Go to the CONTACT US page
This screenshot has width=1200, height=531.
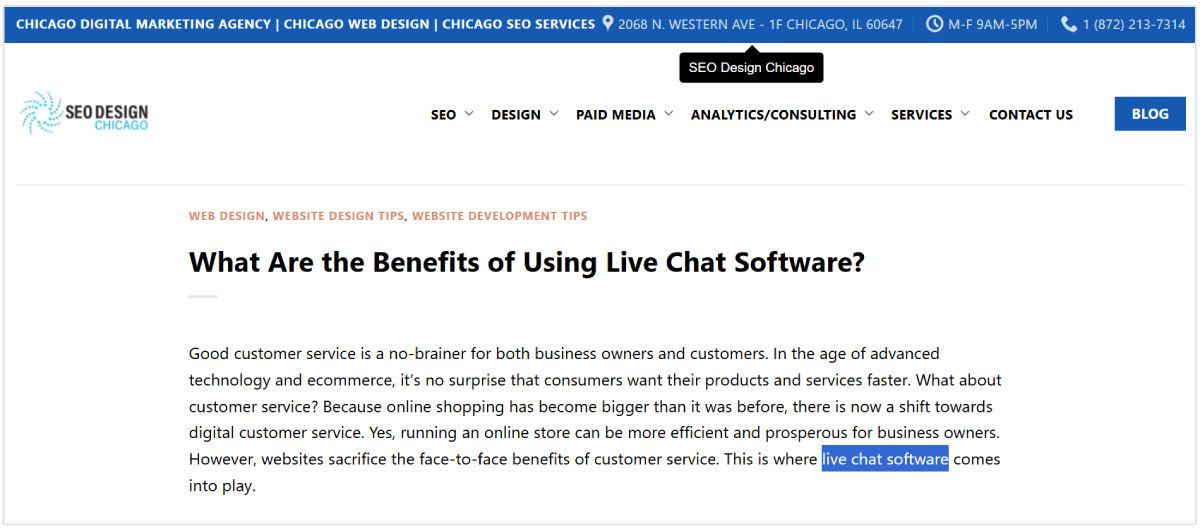click(x=1030, y=115)
